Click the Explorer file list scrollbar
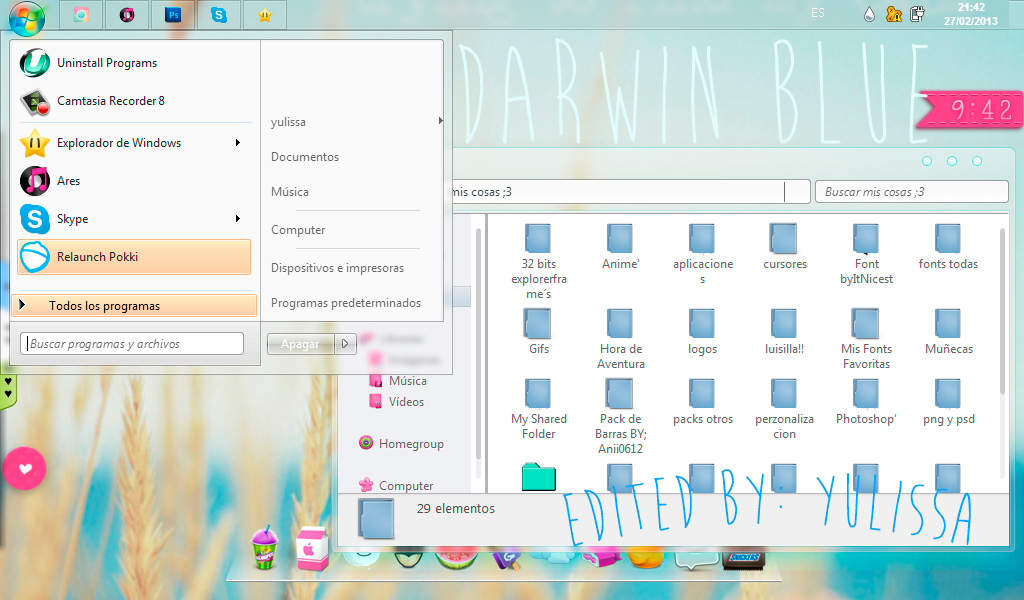Screen dimensions: 1024x600 pos(1004,310)
